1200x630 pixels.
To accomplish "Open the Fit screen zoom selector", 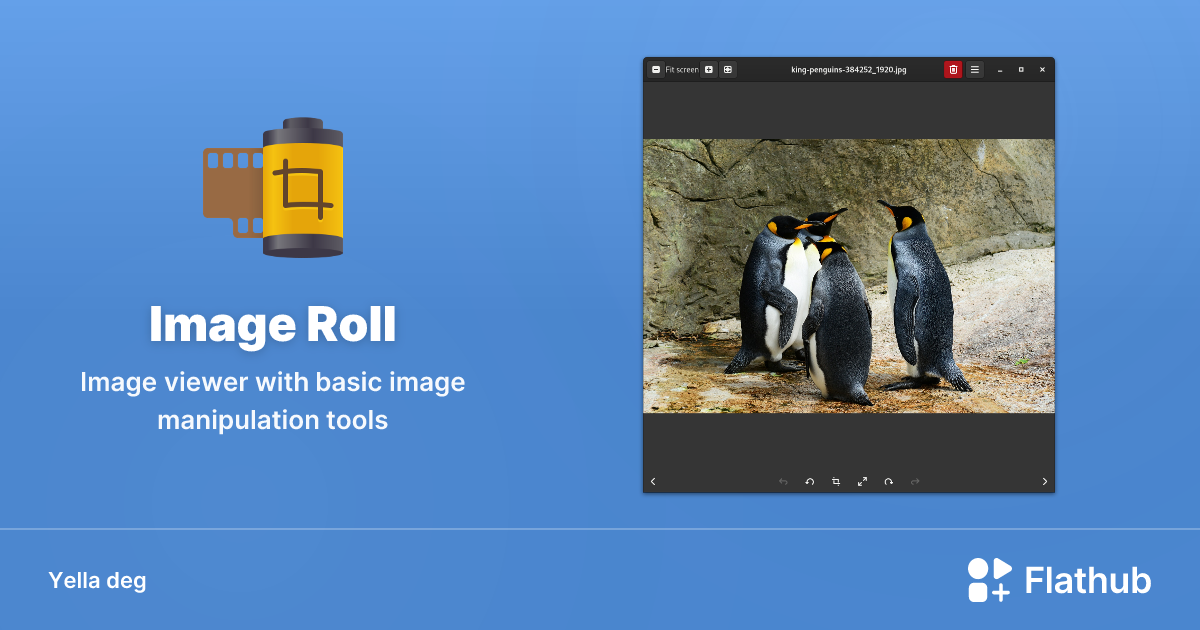I will 681,69.
